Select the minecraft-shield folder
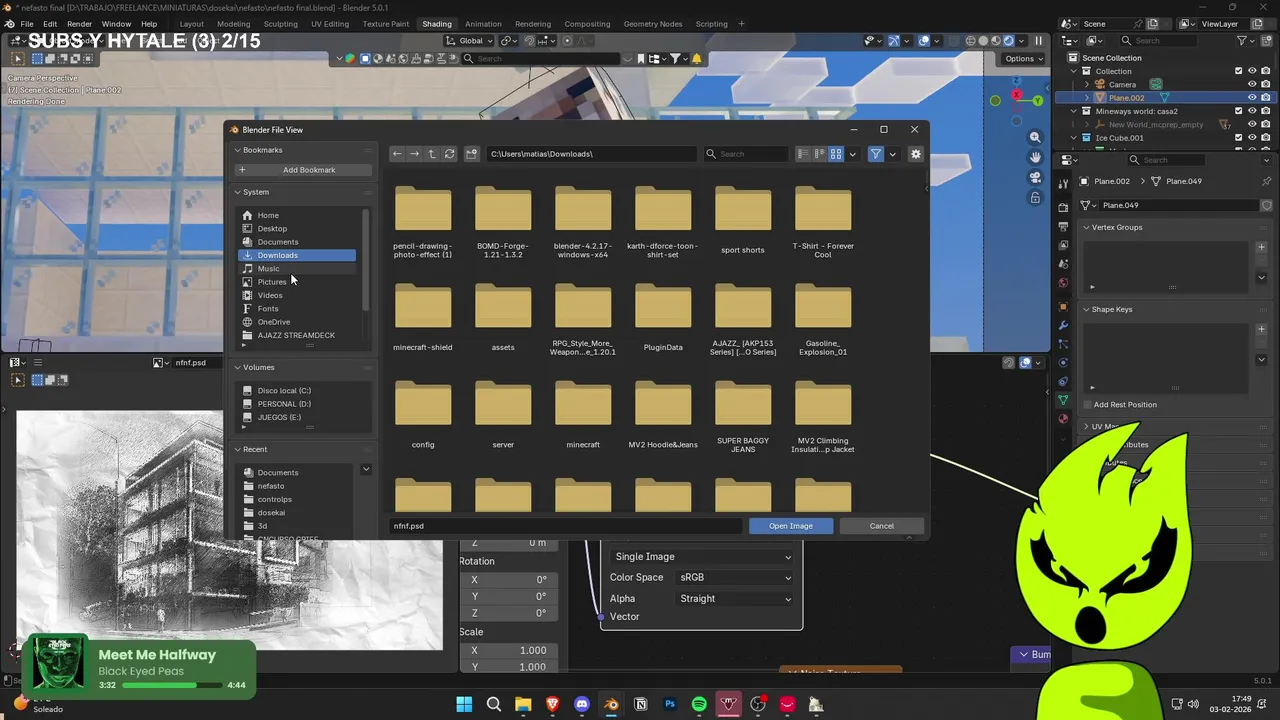Viewport: 1280px width, 720px height. pyautogui.click(x=423, y=318)
